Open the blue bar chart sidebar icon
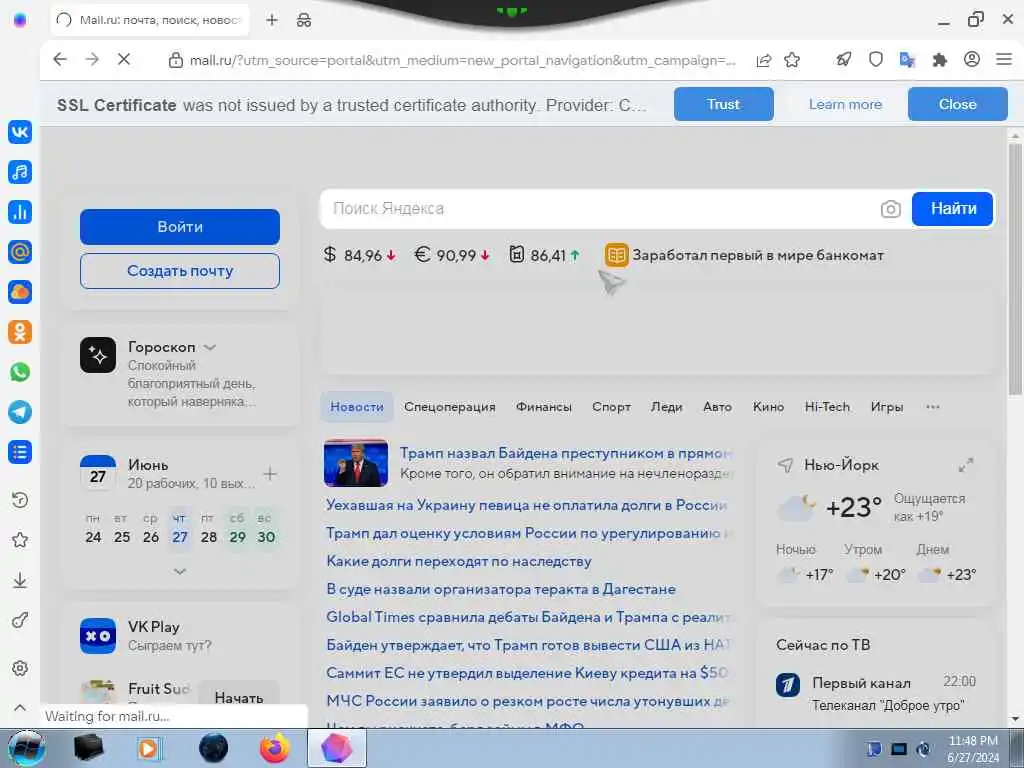Image resolution: width=1024 pixels, height=768 pixels. (x=20, y=212)
